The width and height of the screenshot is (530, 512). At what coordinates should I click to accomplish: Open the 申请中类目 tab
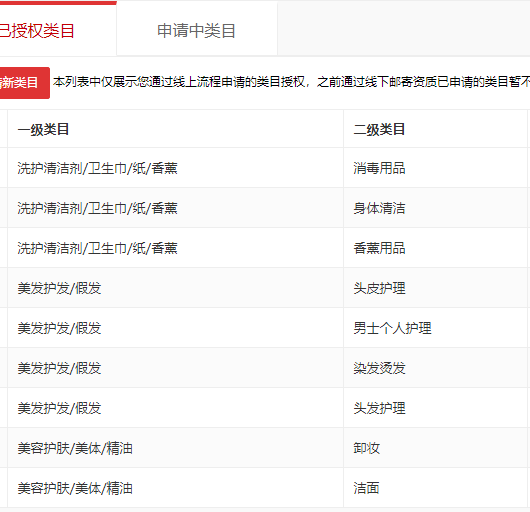pos(197,31)
